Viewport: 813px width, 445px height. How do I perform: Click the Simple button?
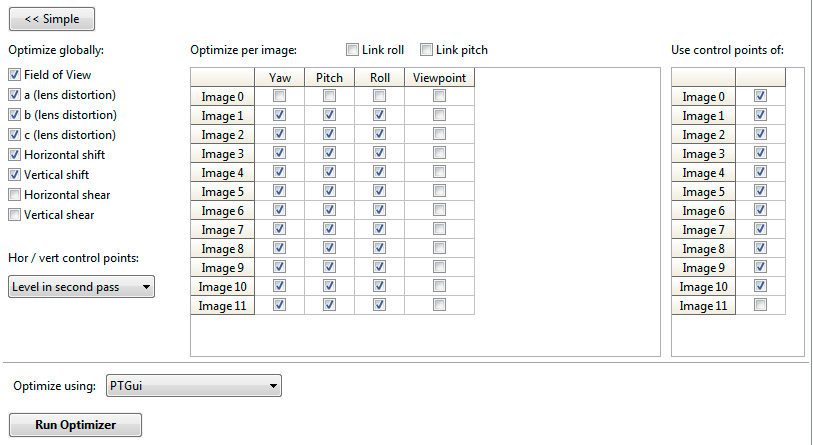pyautogui.click(x=51, y=18)
